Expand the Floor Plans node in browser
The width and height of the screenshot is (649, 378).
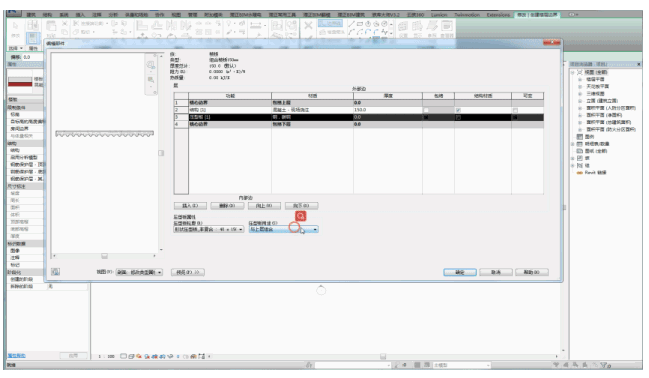click(x=580, y=79)
